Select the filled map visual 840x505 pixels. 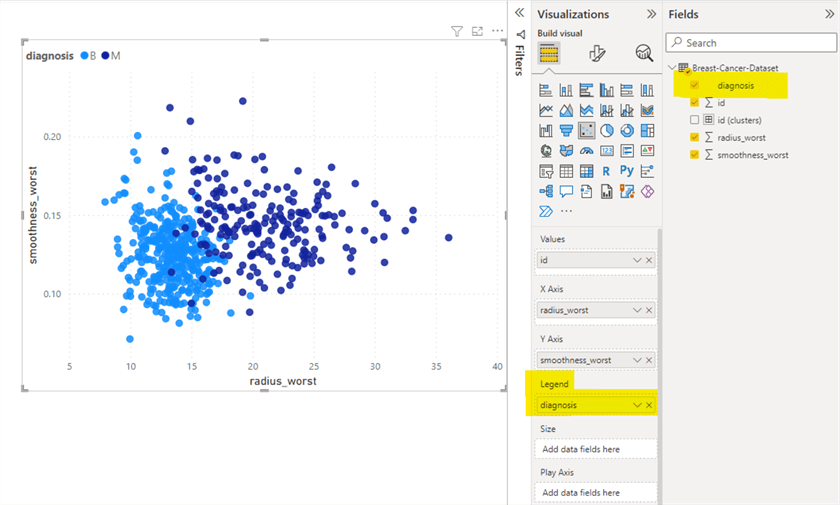(566, 151)
